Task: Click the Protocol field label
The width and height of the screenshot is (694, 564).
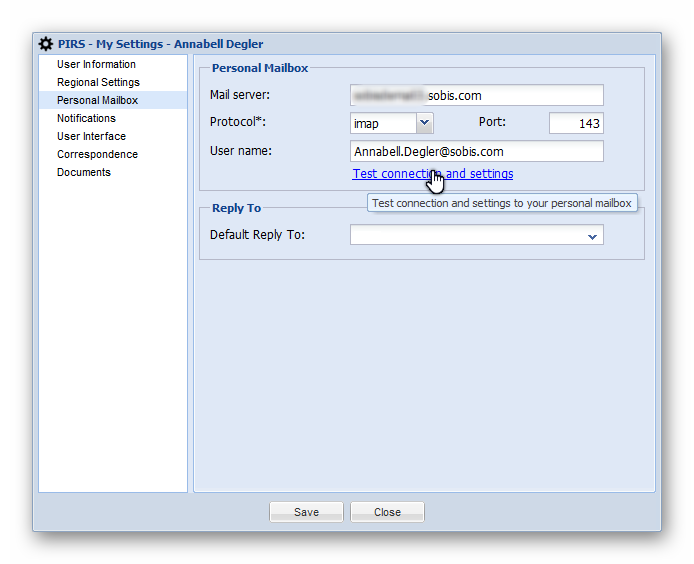Action: coord(238,123)
